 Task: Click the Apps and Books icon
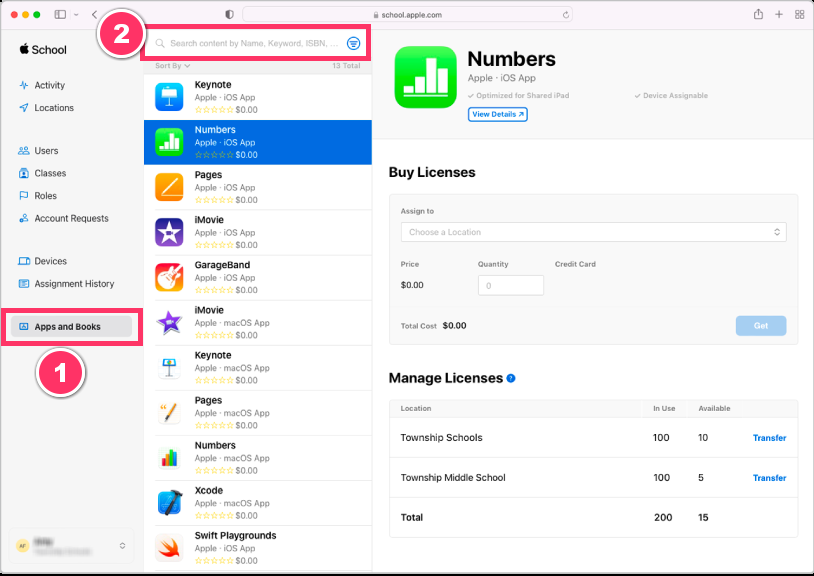coord(23,326)
